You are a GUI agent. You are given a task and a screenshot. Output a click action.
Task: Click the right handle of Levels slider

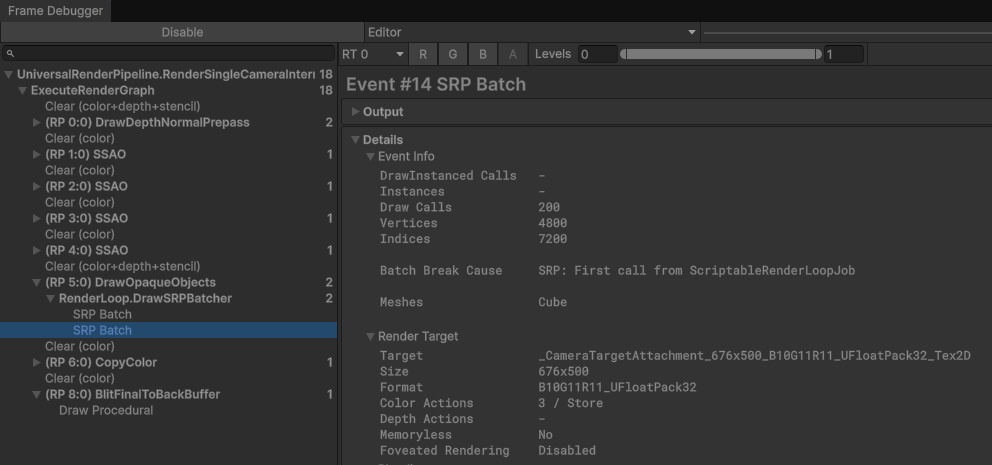tap(819, 54)
